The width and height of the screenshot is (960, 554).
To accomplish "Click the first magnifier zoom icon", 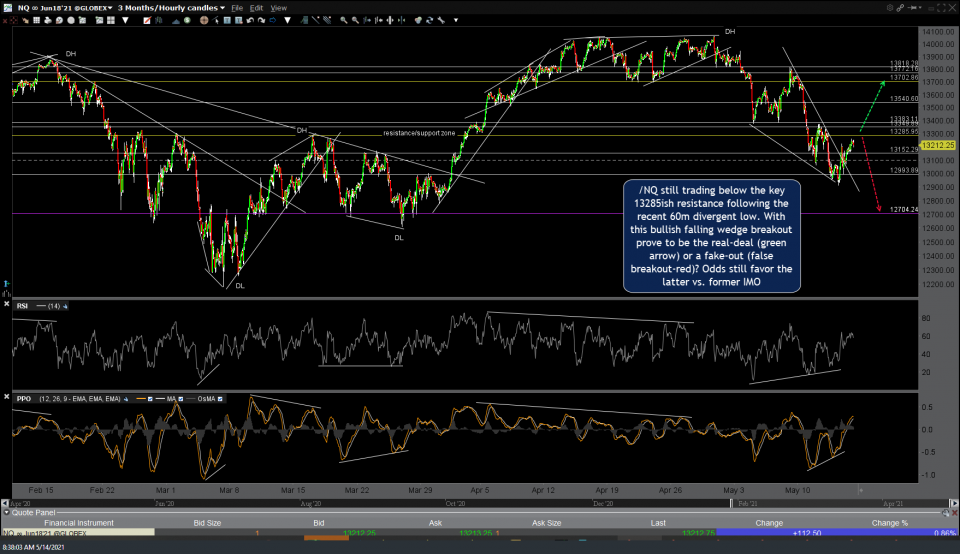I will [343, 20].
